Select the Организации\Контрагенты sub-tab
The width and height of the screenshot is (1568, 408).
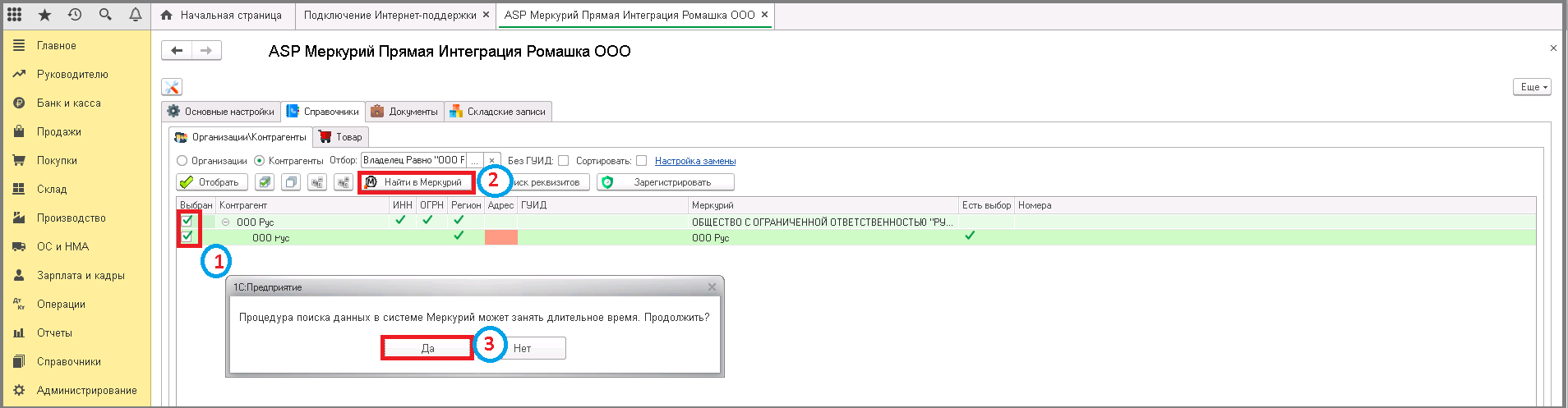coord(241,137)
